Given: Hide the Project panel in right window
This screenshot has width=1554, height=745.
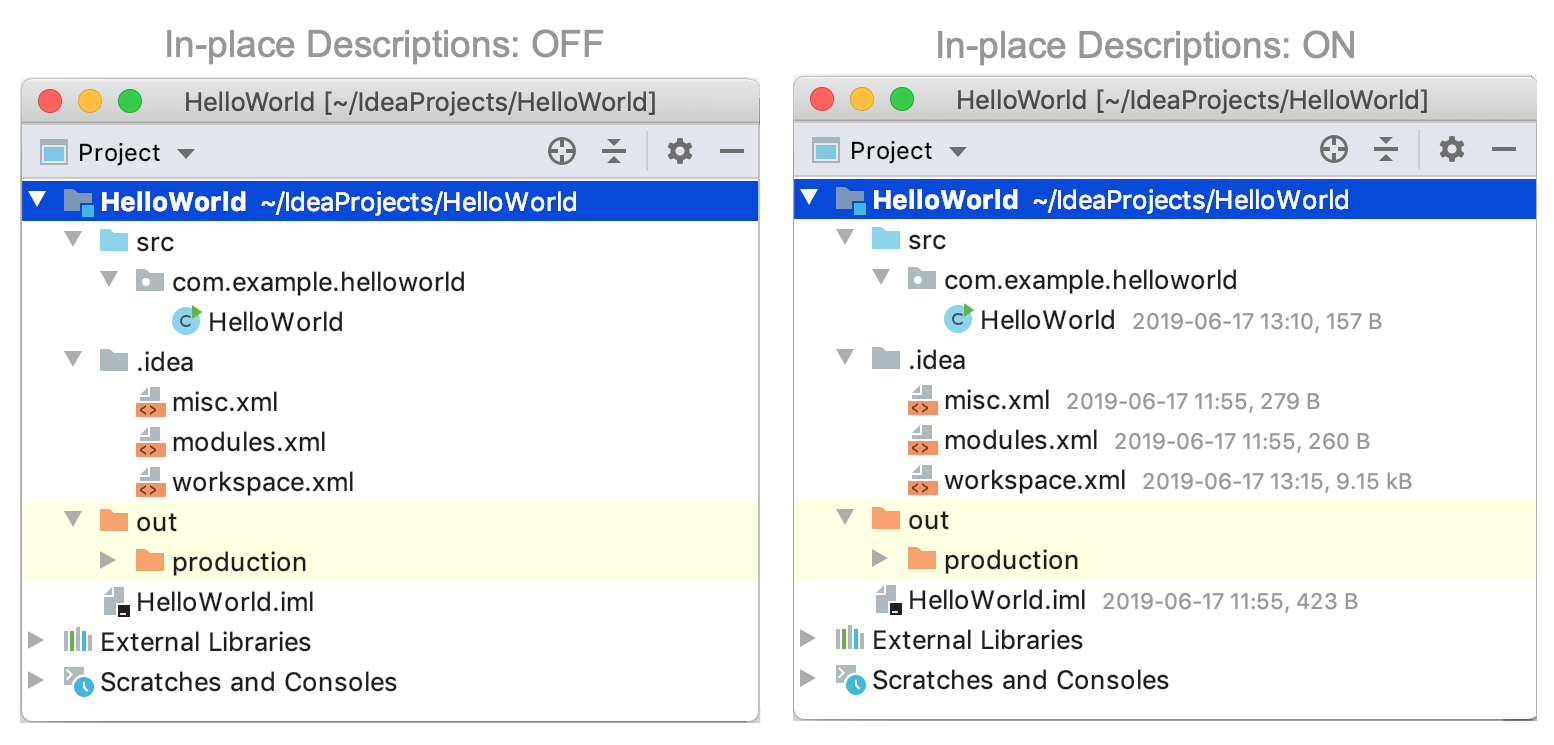Looking at the screenshot, I should (1504, 150).
